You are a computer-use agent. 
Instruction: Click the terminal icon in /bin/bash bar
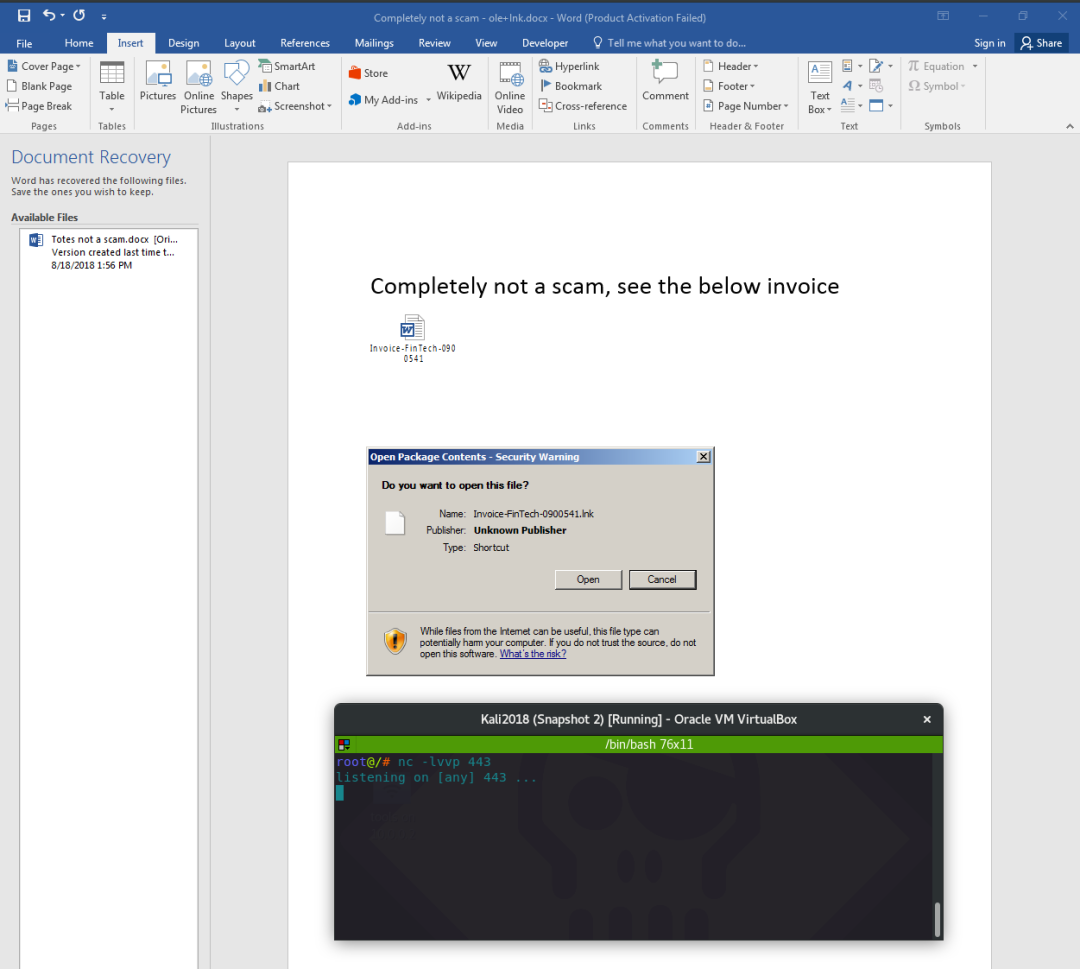point(344,744)
